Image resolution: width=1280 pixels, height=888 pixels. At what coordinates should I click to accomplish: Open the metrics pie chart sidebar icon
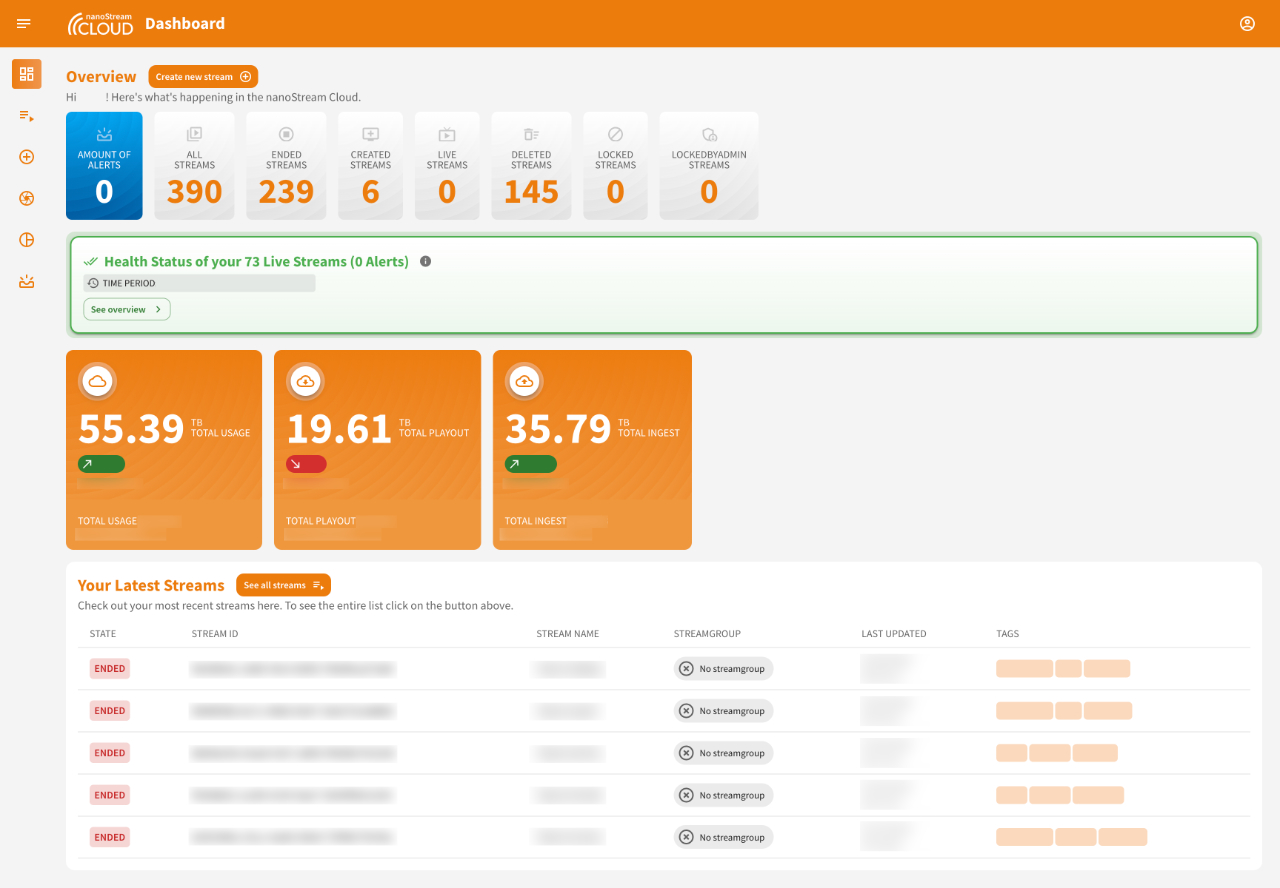tap(27, 240)
